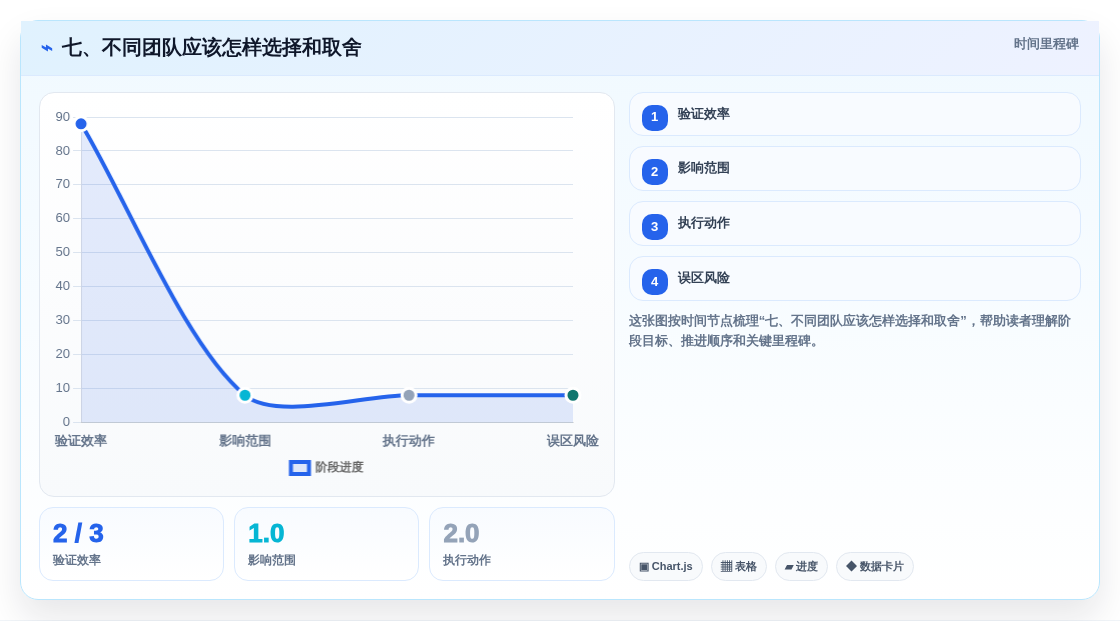The height and width of the screenshot is (621, 1120).
Task: Click the 表格 tag chip
Action: click(x=739, y=567)
